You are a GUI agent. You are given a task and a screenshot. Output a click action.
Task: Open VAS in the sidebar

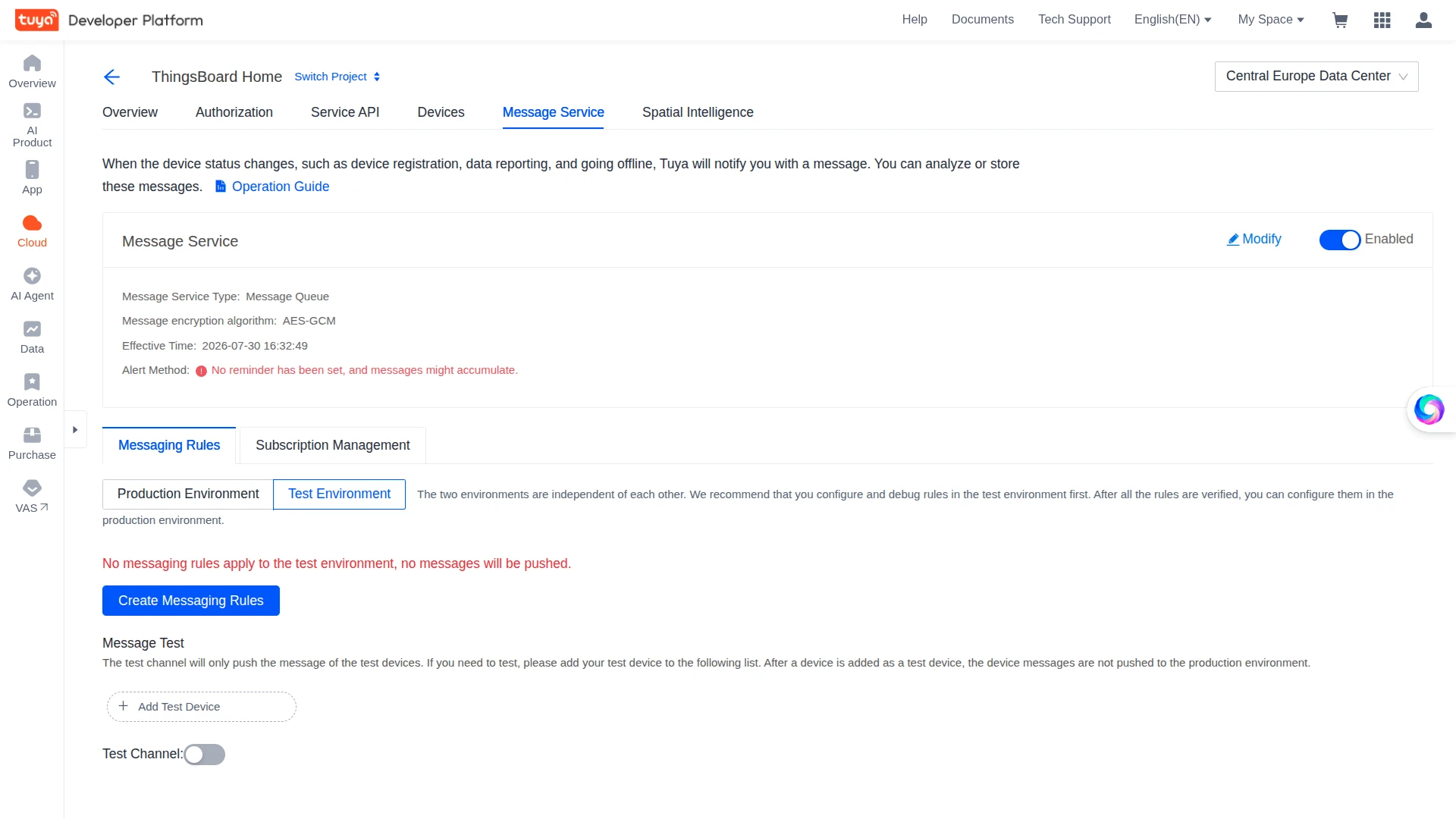click(x=32, y=497)
